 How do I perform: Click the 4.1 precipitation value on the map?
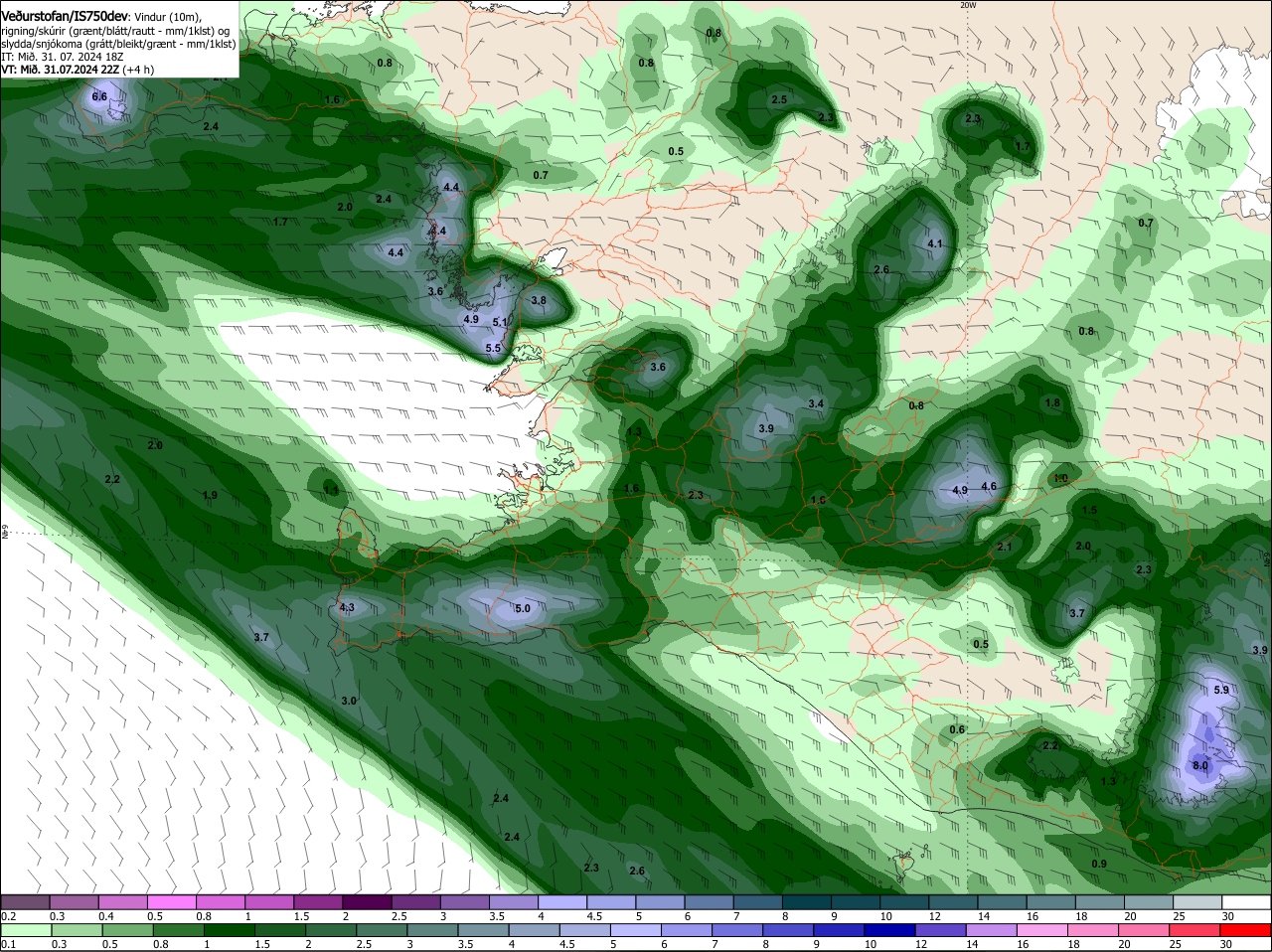pos(934,243)
